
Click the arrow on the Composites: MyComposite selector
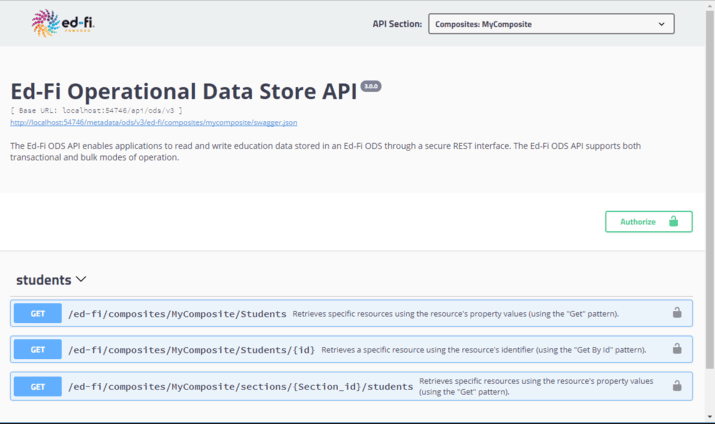click(661, 23)
